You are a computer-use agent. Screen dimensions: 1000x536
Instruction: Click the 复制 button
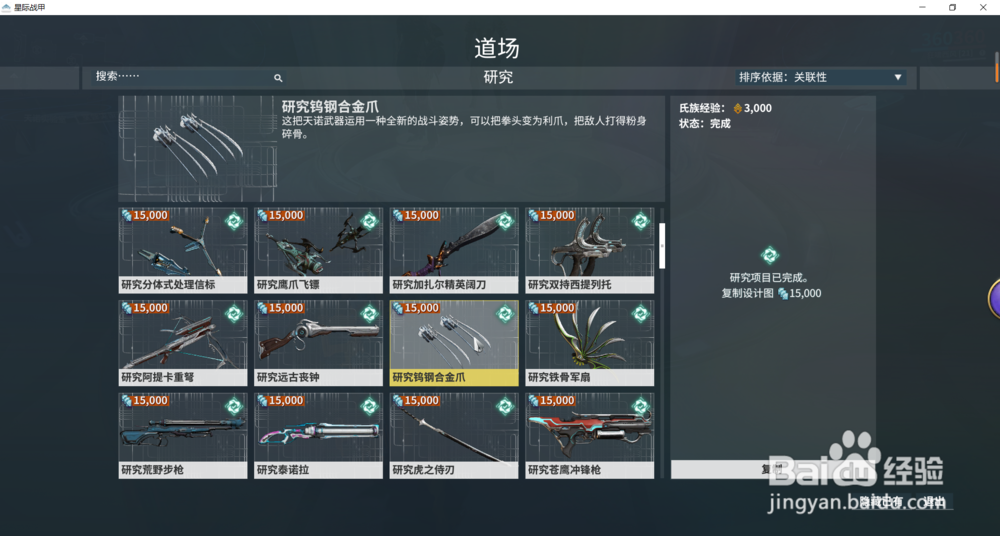click(x=773, y=470)
